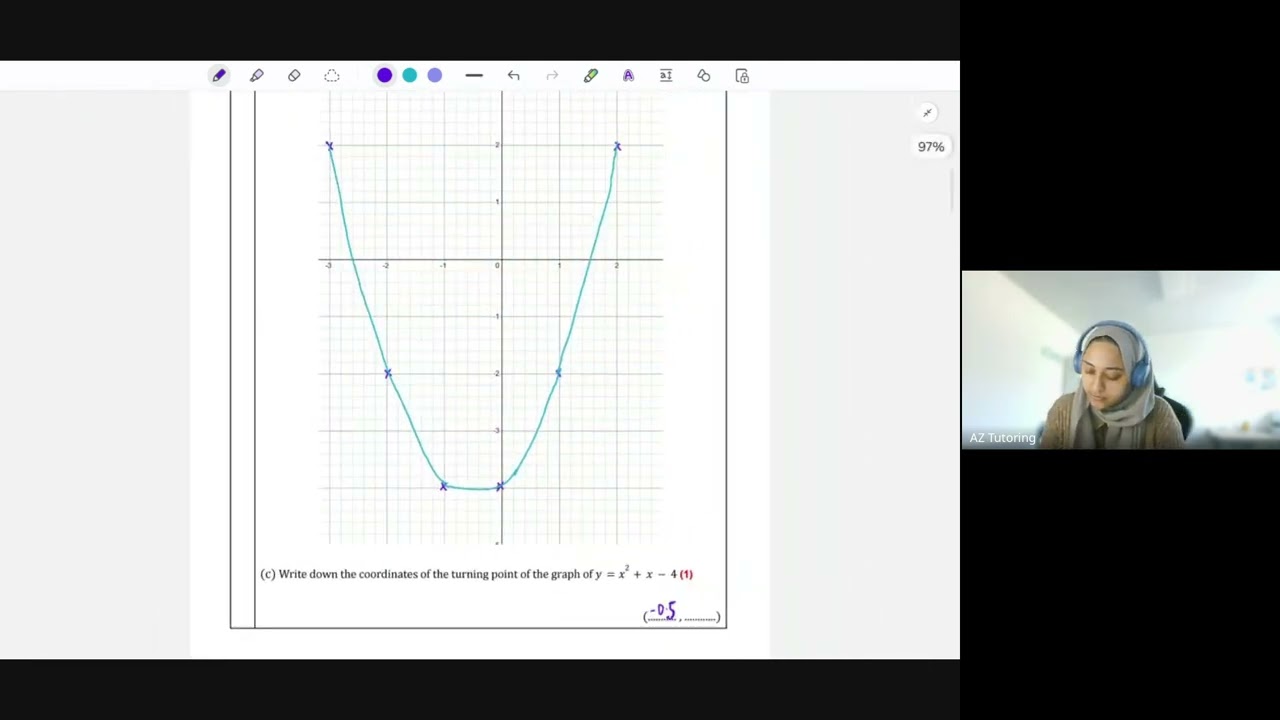Select the highlighter tool
Viewport: 1280px width, 720px height.
pyautogui.click(x=257, y=76)
